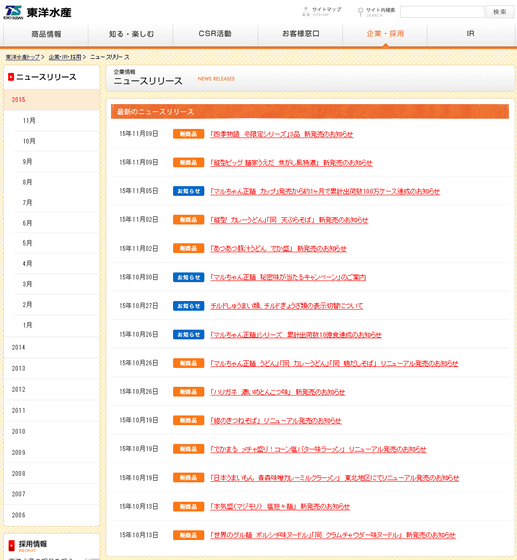Click the サイト内検索 magnifier icon
This screenshot has height=560, width=517.
coord(360,12)
